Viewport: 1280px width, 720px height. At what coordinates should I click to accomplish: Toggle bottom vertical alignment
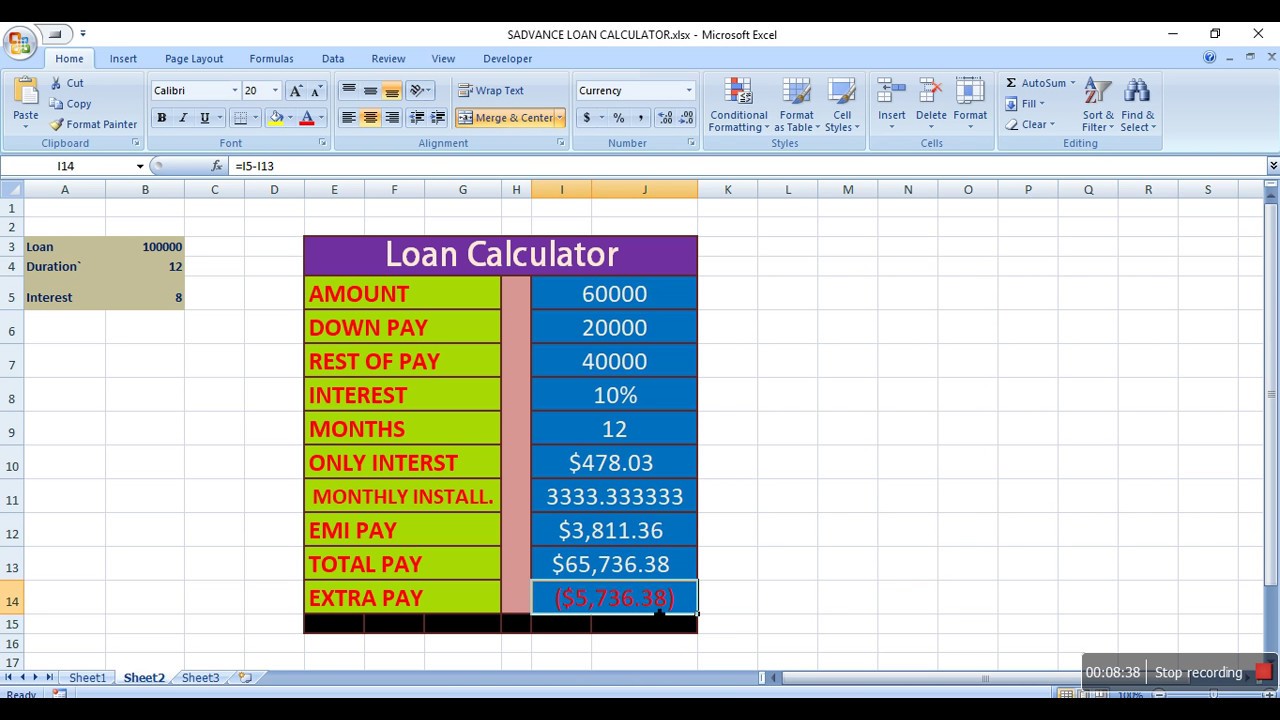click(x=391, y=91)
